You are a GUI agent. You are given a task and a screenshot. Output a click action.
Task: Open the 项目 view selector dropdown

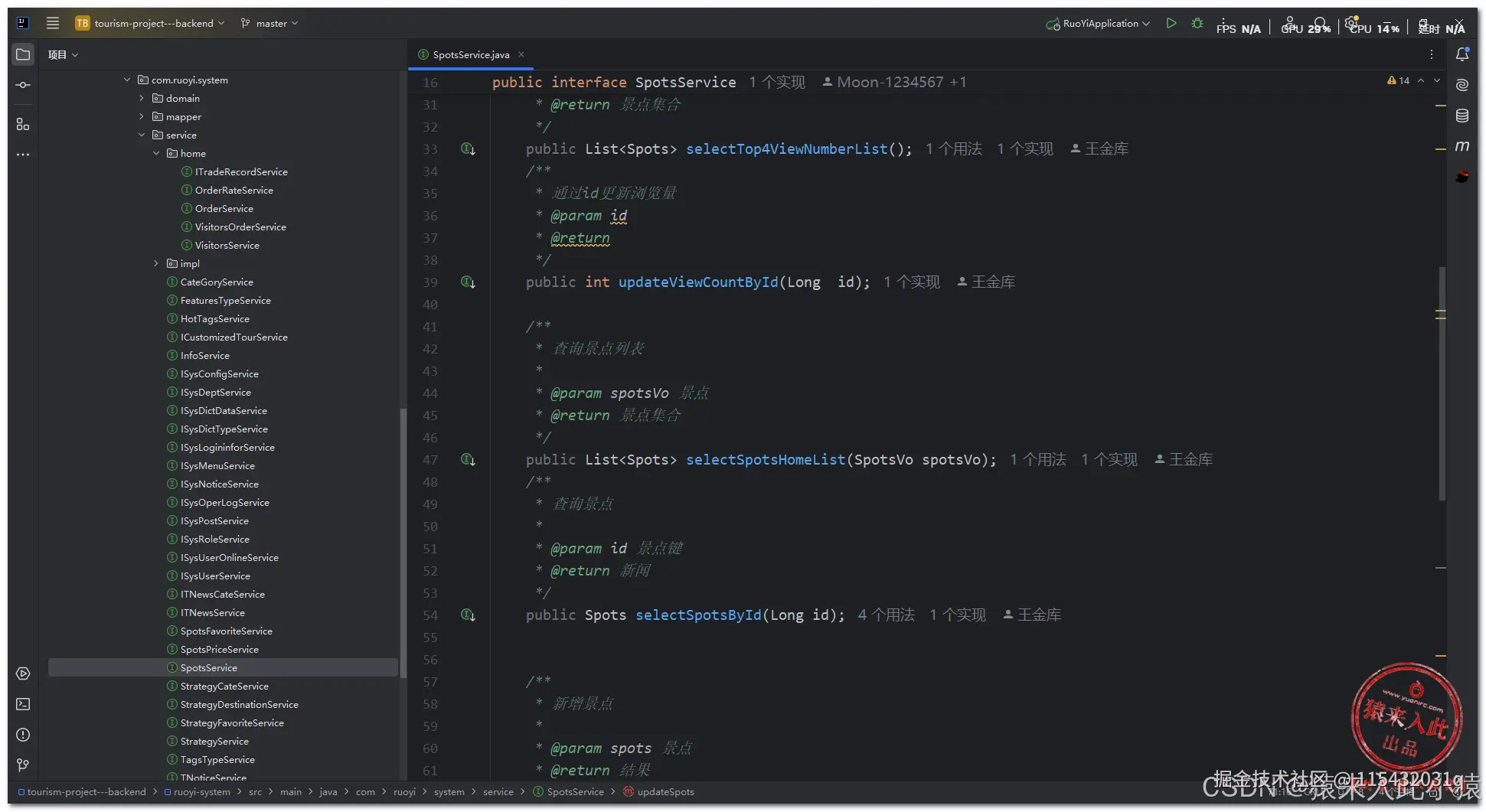point(63,54)
